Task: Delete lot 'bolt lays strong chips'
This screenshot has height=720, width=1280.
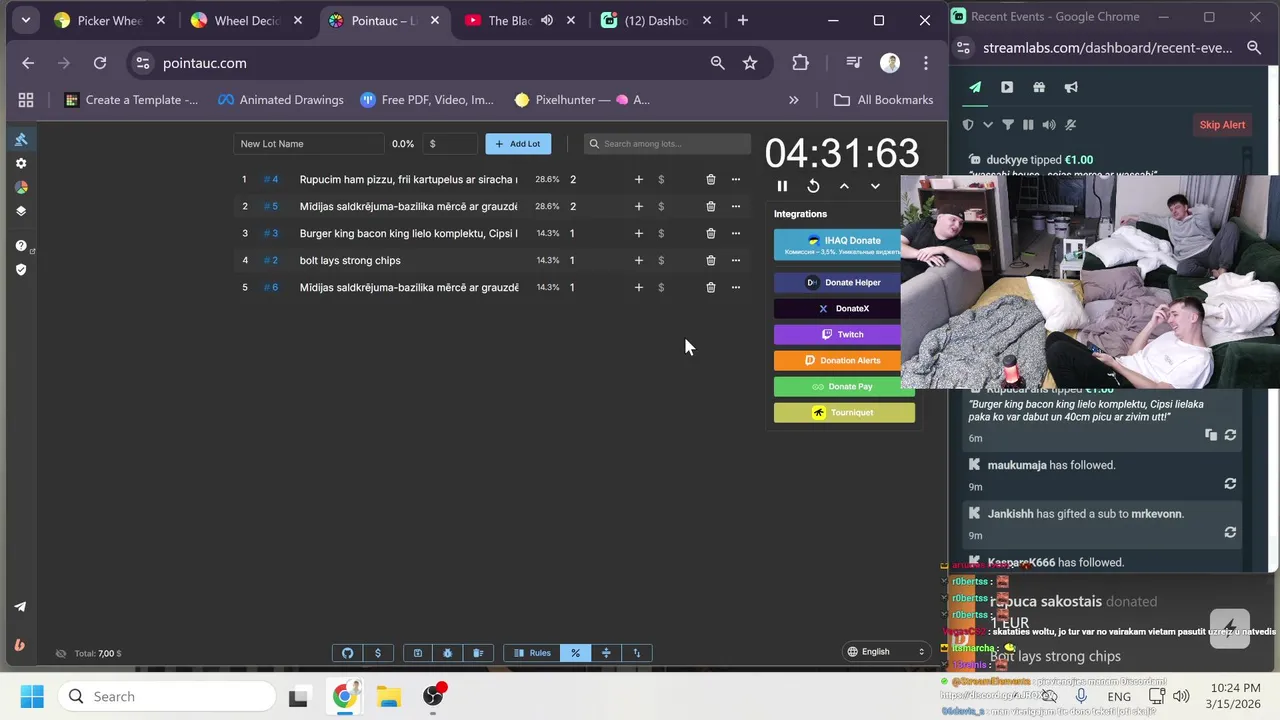Action: 711,260
